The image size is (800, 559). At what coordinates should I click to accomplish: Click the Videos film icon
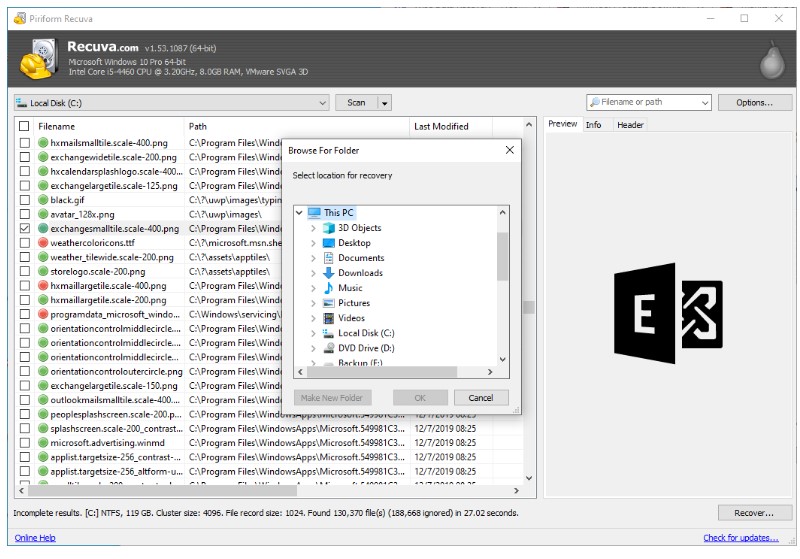[x=329, y=318]
